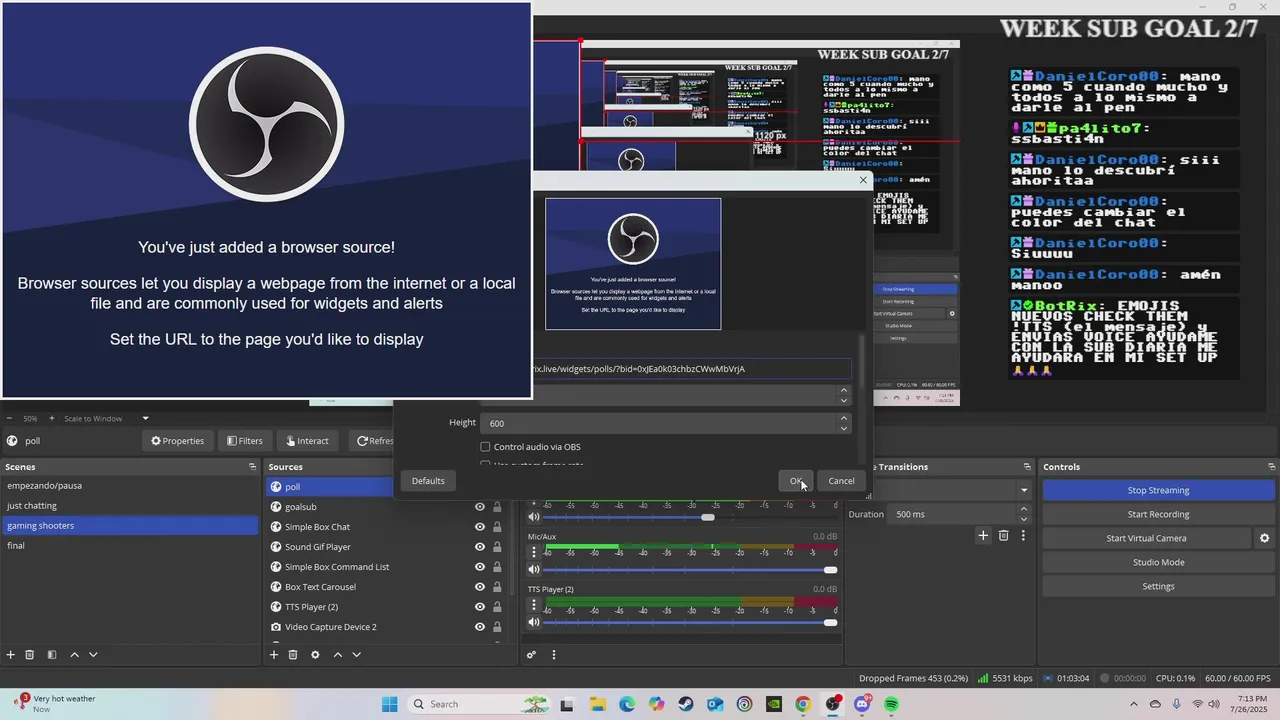
Task: Click Cancel in the properties dialog
Action: pos(841,481)
